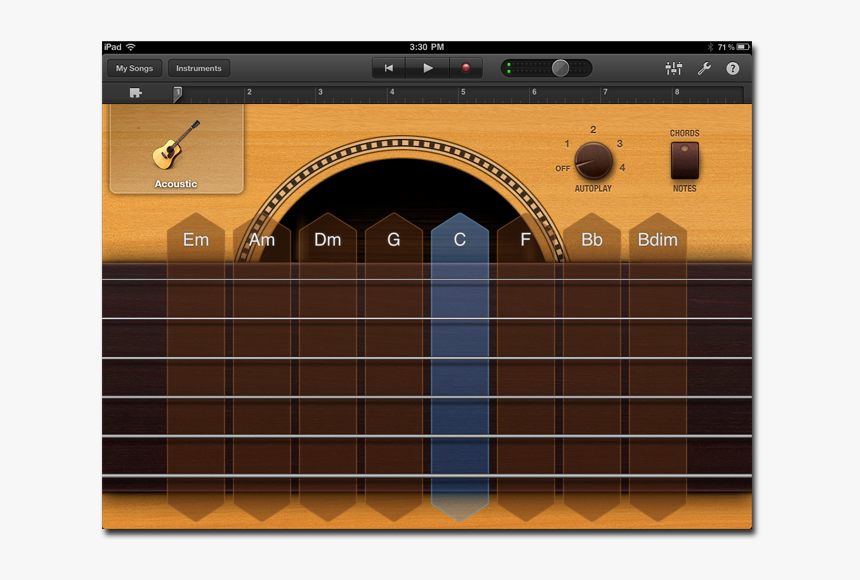
Task: Tap the battery status icon
Action: coord(743,47)
